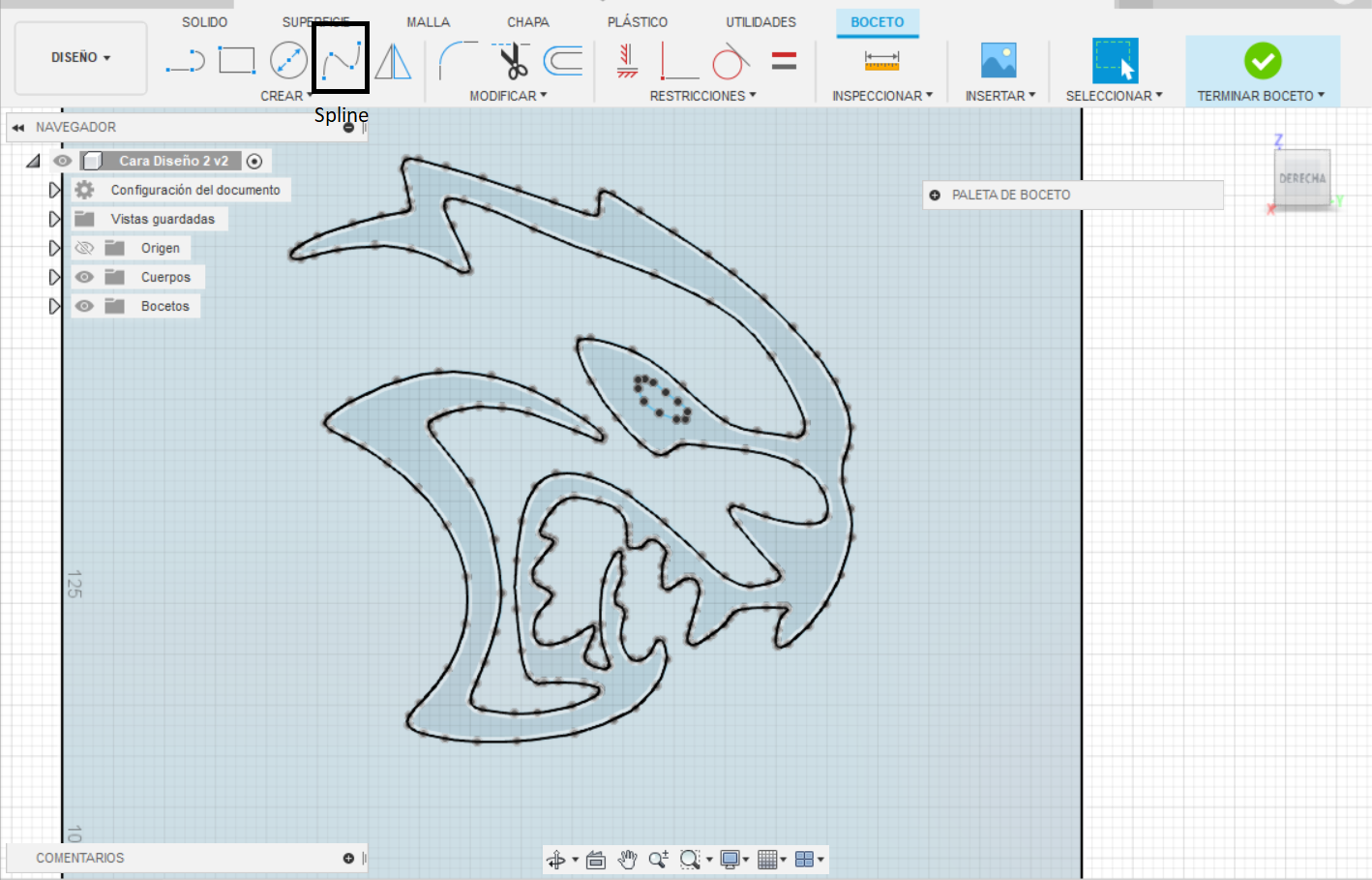
Task: Select the Circle sketch tool
Action: pyautogui.click(x=288, y=60)
